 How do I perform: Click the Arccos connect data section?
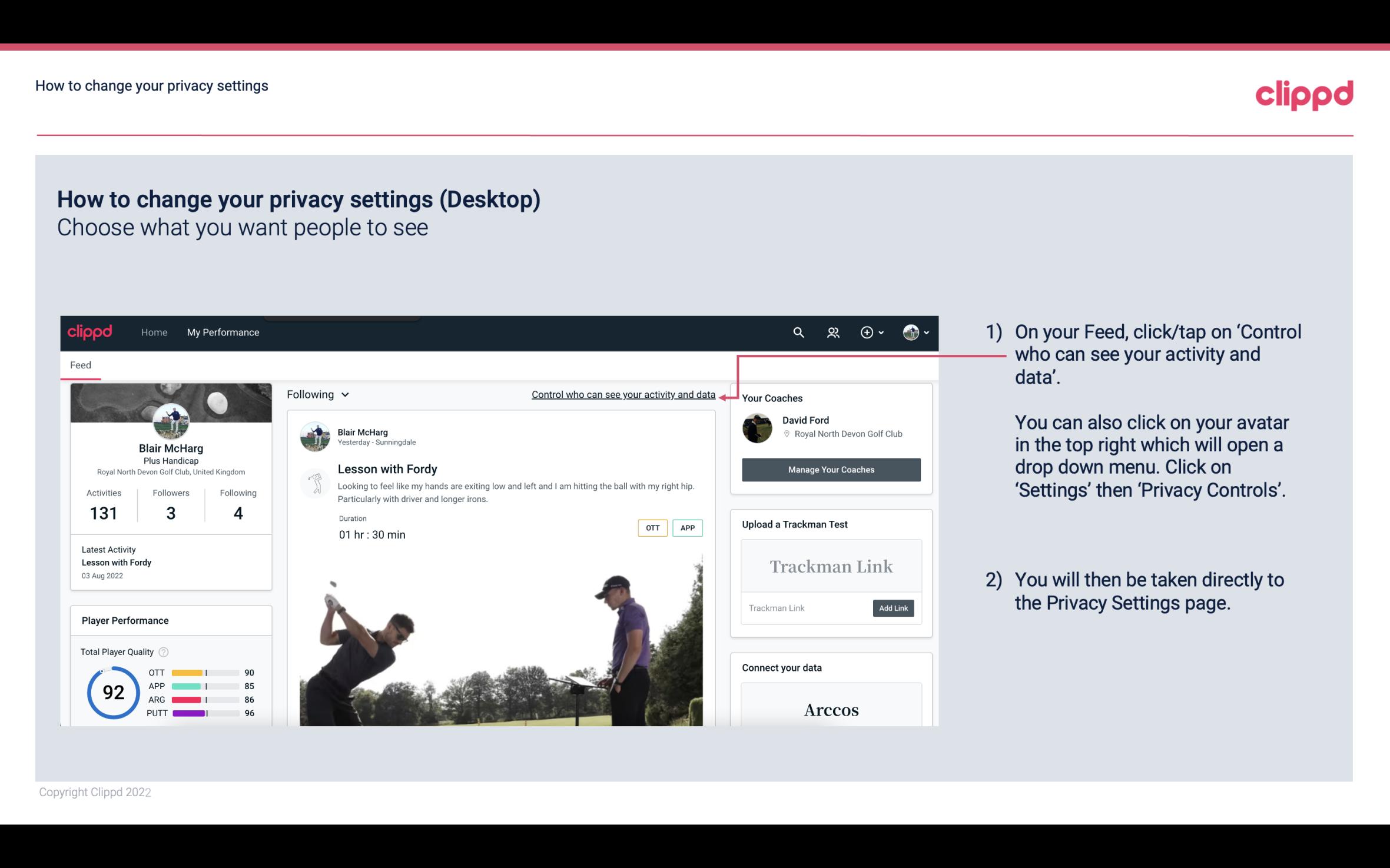coord(830,708)
